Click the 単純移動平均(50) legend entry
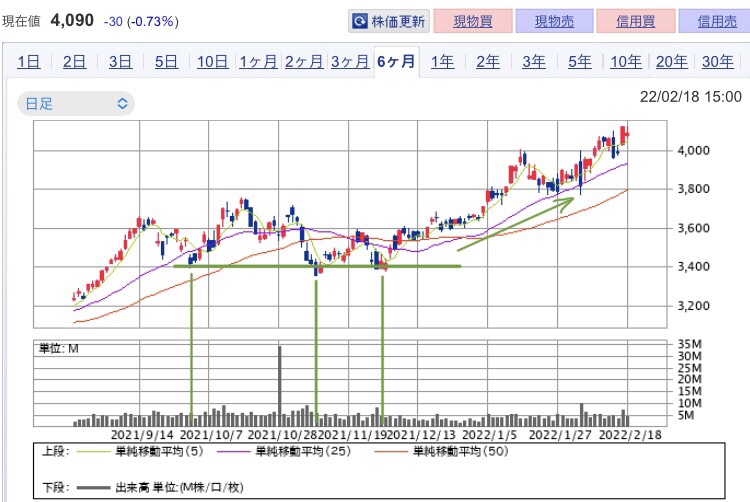The height and width of the screenshot is (502, 750). 461,451
